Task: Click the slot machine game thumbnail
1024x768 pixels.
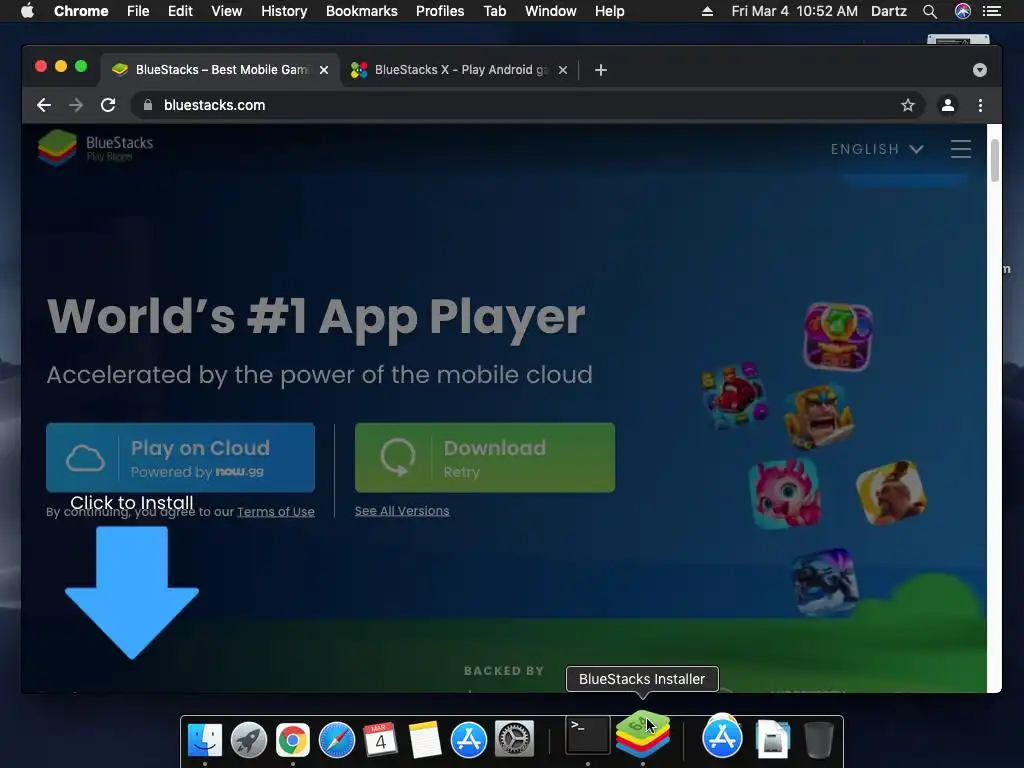Action: [x=838, y=337]
